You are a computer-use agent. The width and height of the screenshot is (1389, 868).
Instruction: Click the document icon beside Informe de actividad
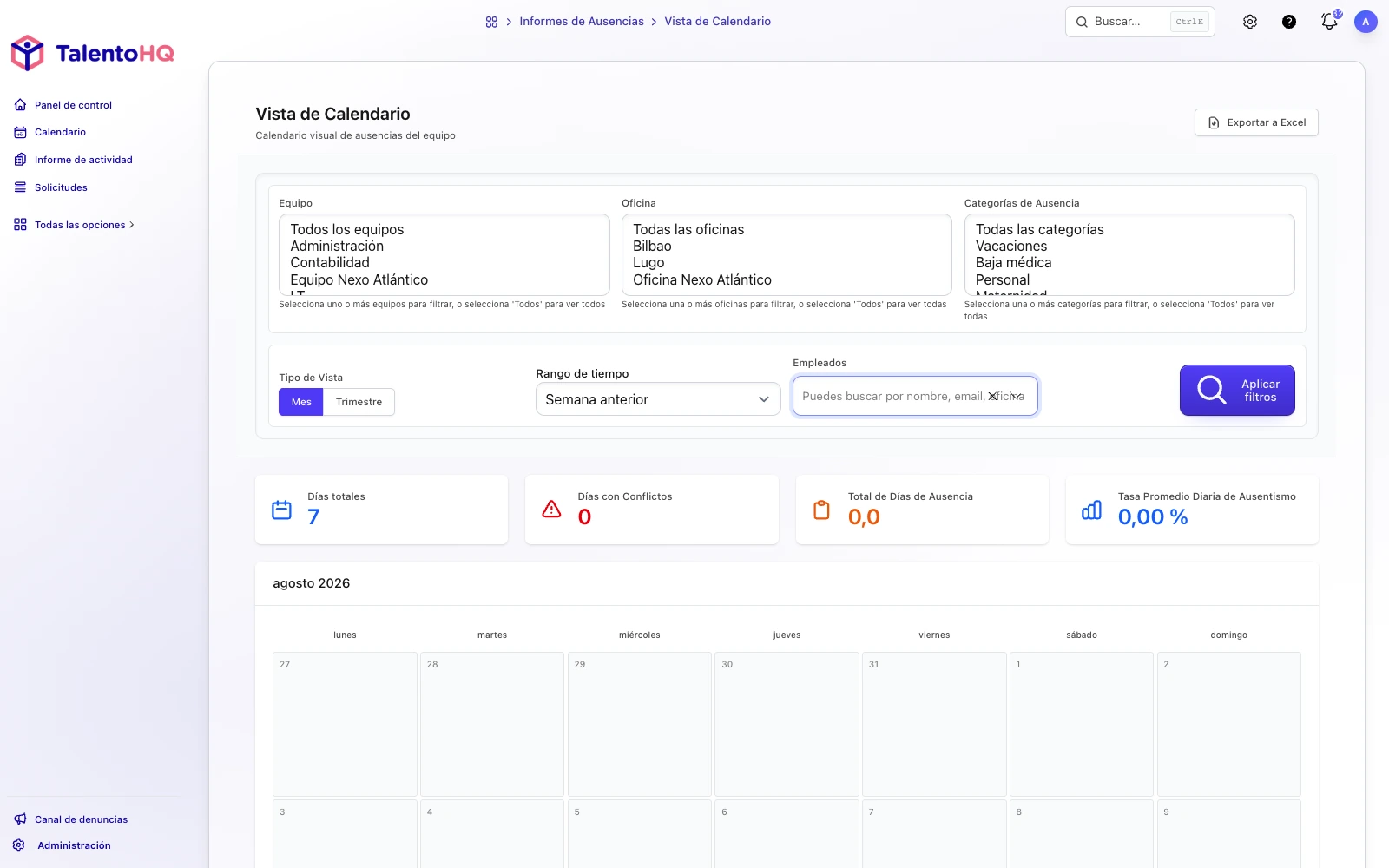(20, 160)
